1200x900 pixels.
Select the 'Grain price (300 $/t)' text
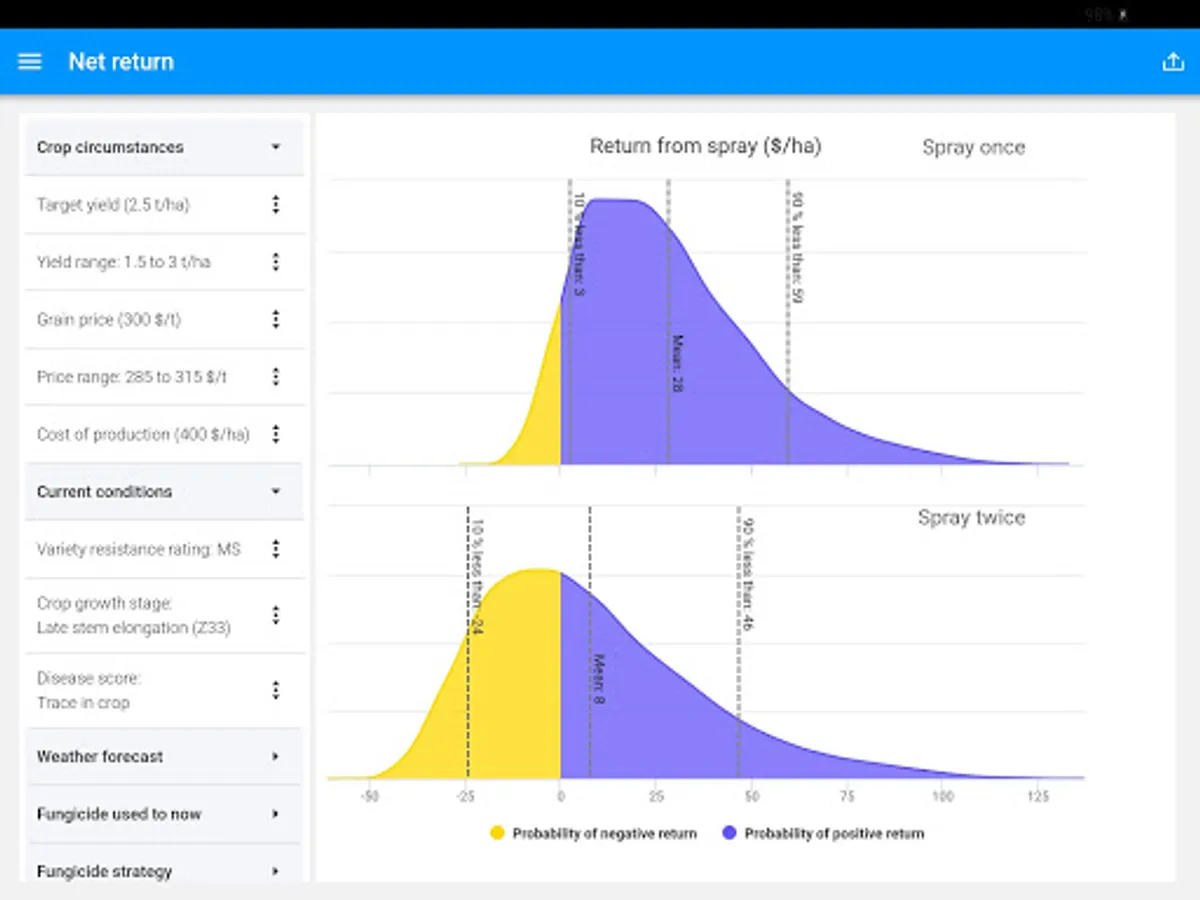click(109, 320)
